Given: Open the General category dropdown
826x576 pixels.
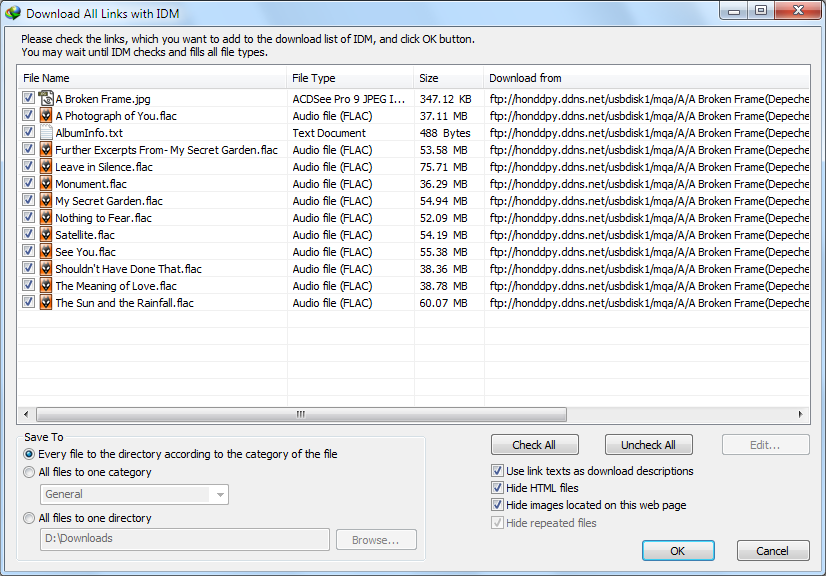Looking at the screenshot, I should 134,494.
